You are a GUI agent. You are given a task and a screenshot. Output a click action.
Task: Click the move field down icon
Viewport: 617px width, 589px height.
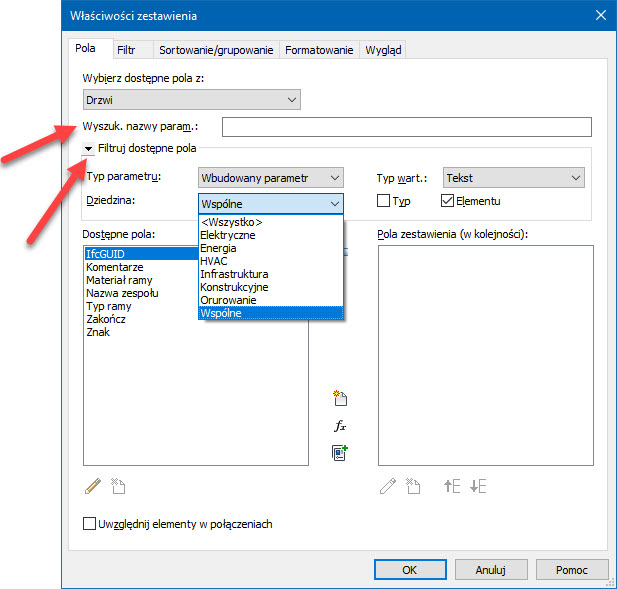478,487
